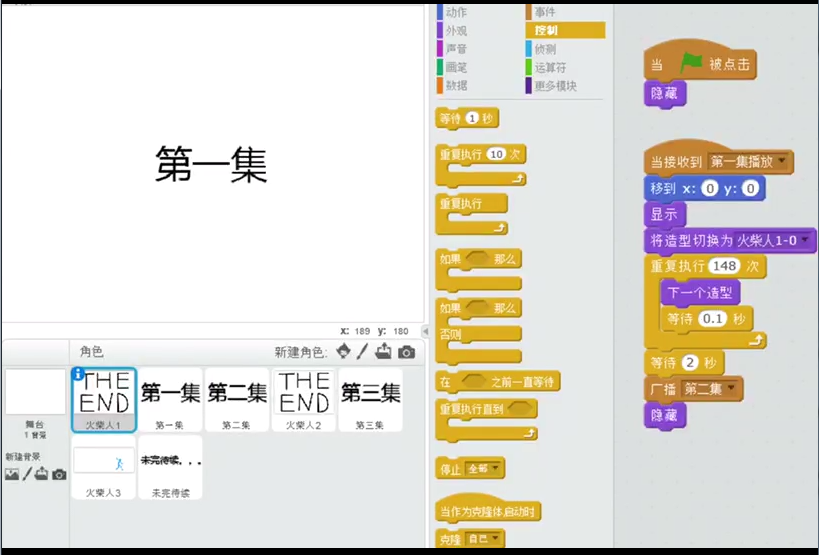
Task: Paint a new sprite with brush icon
Action: point(362,351)
